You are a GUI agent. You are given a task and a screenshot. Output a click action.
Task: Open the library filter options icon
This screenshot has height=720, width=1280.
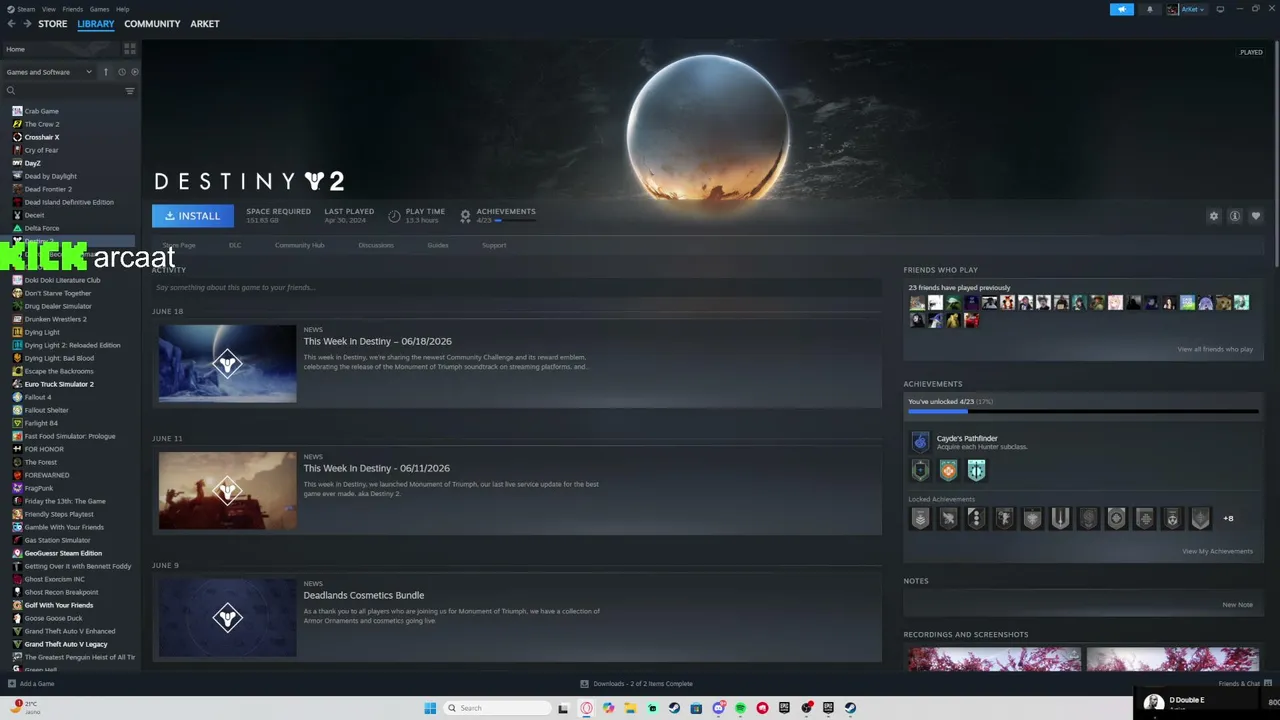pyautogui.click(x=129, y=91)
